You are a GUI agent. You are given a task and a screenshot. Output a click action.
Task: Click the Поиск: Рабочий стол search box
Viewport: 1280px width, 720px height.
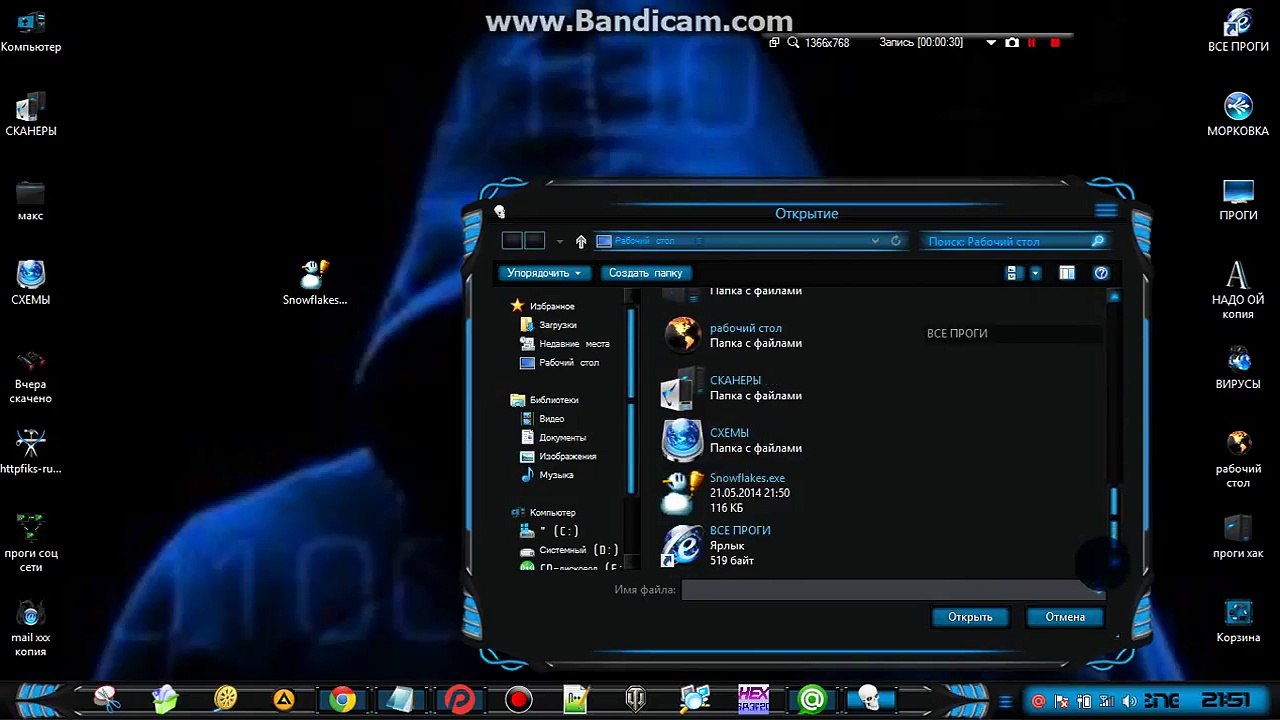point(1015,241)
